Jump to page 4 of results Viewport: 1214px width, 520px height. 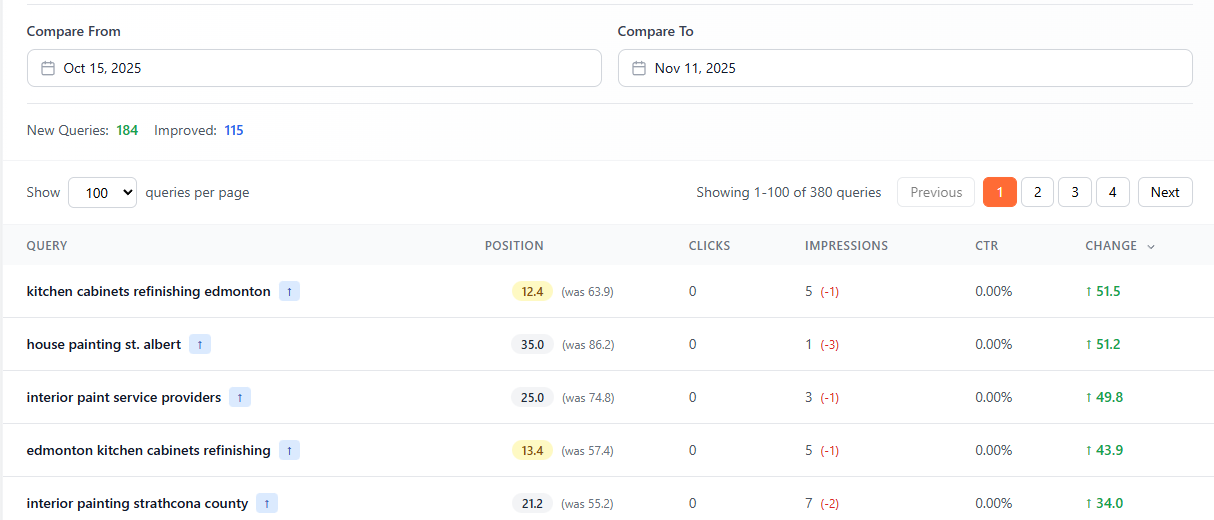(1112, 192)
